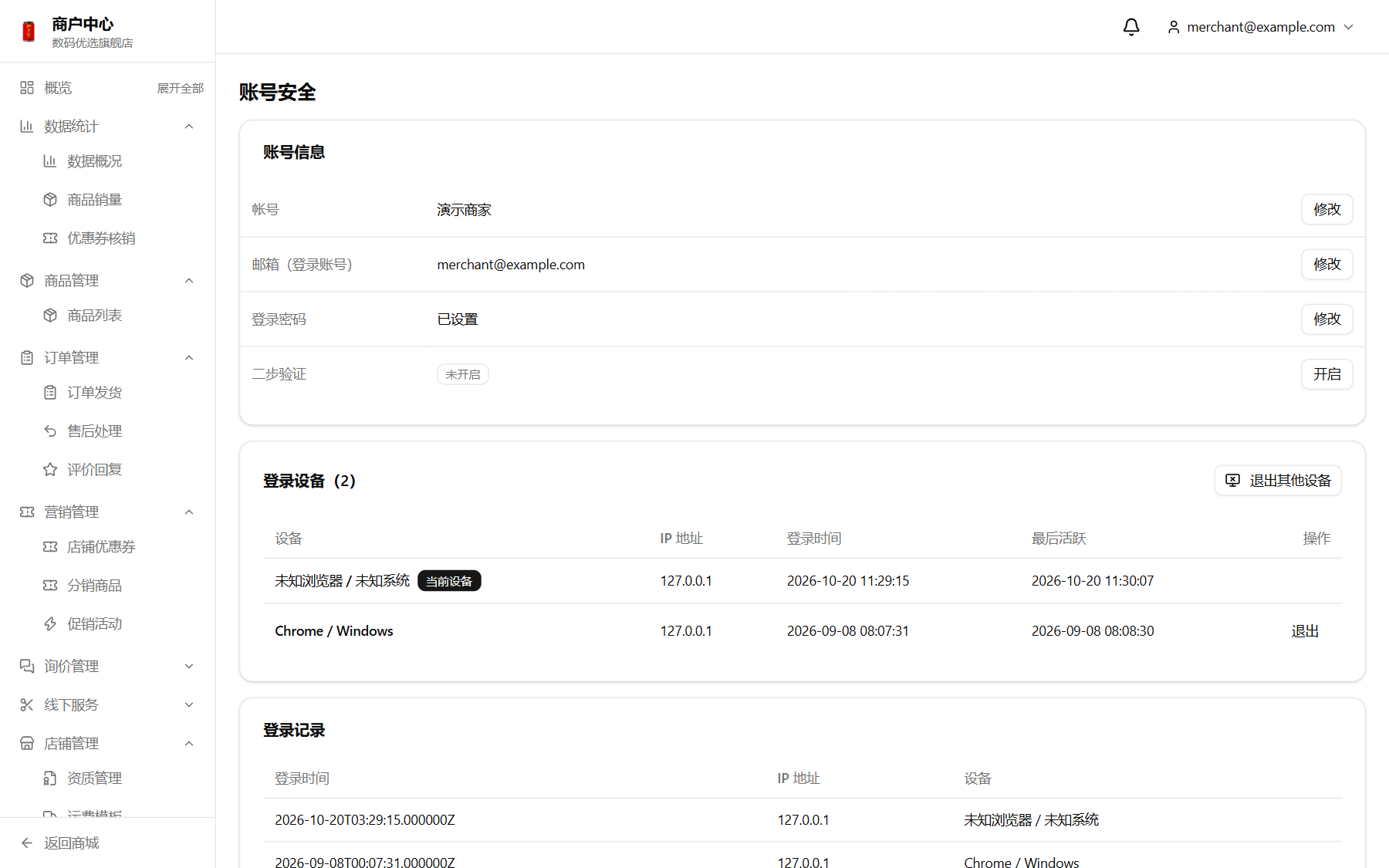Click the 售后处理 return arrow icon

point(50,431)
